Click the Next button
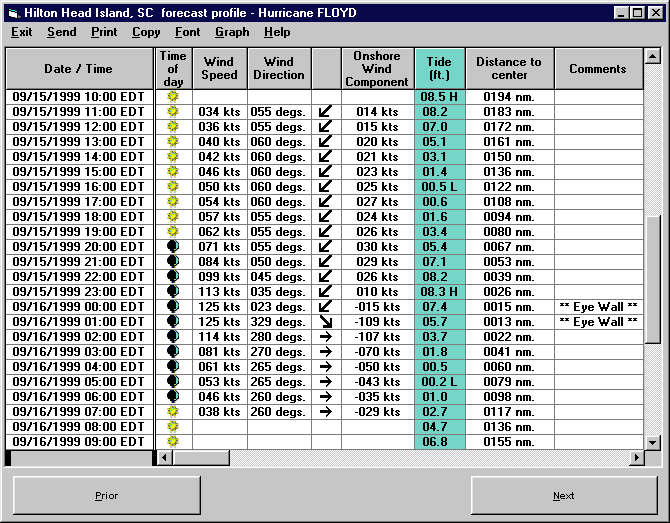Viewport: 670px width, 523px height. (x=564, y=496)
